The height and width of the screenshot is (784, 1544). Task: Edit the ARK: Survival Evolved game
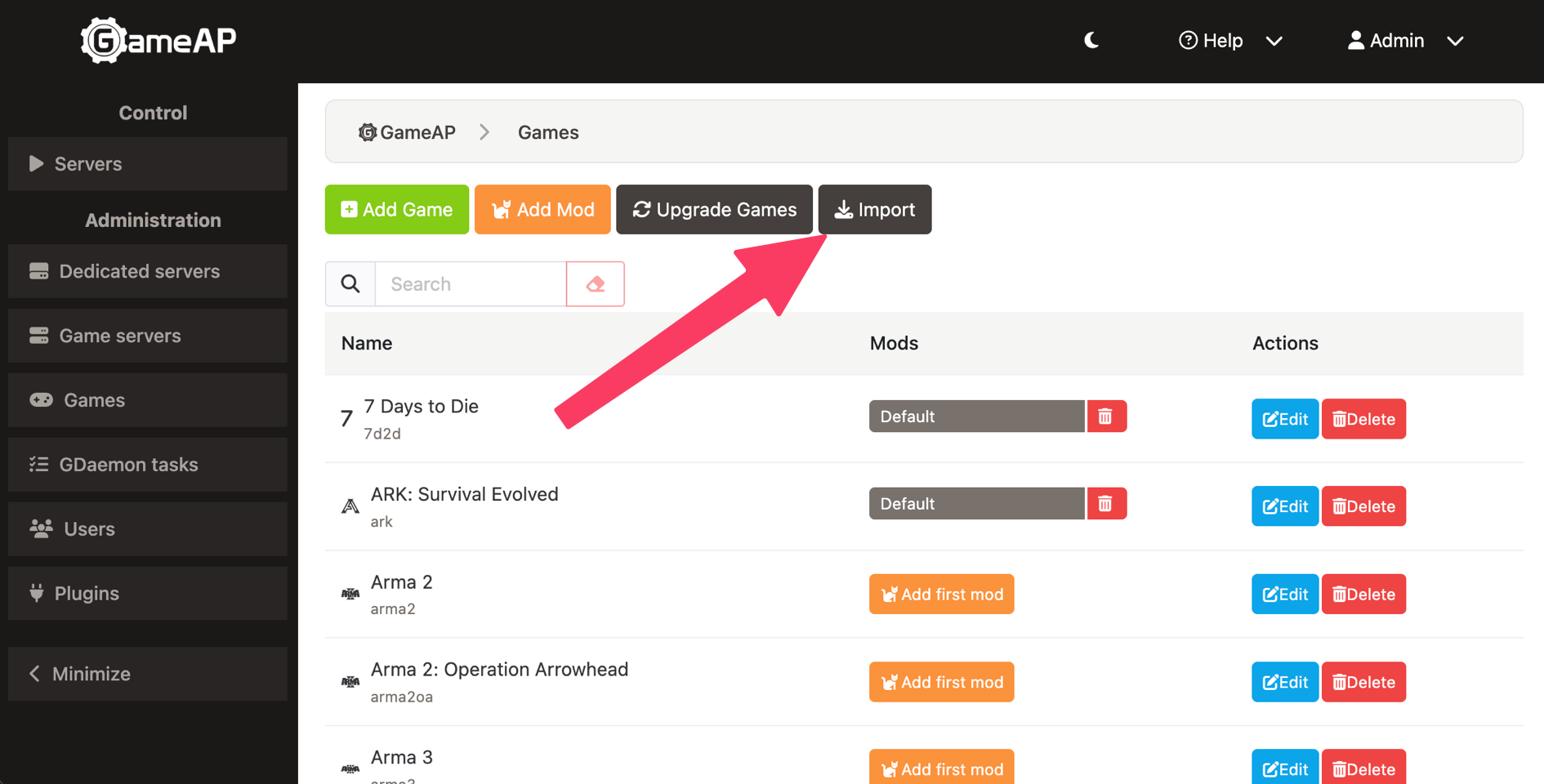pyautogui.click(x=1284, y=506)
